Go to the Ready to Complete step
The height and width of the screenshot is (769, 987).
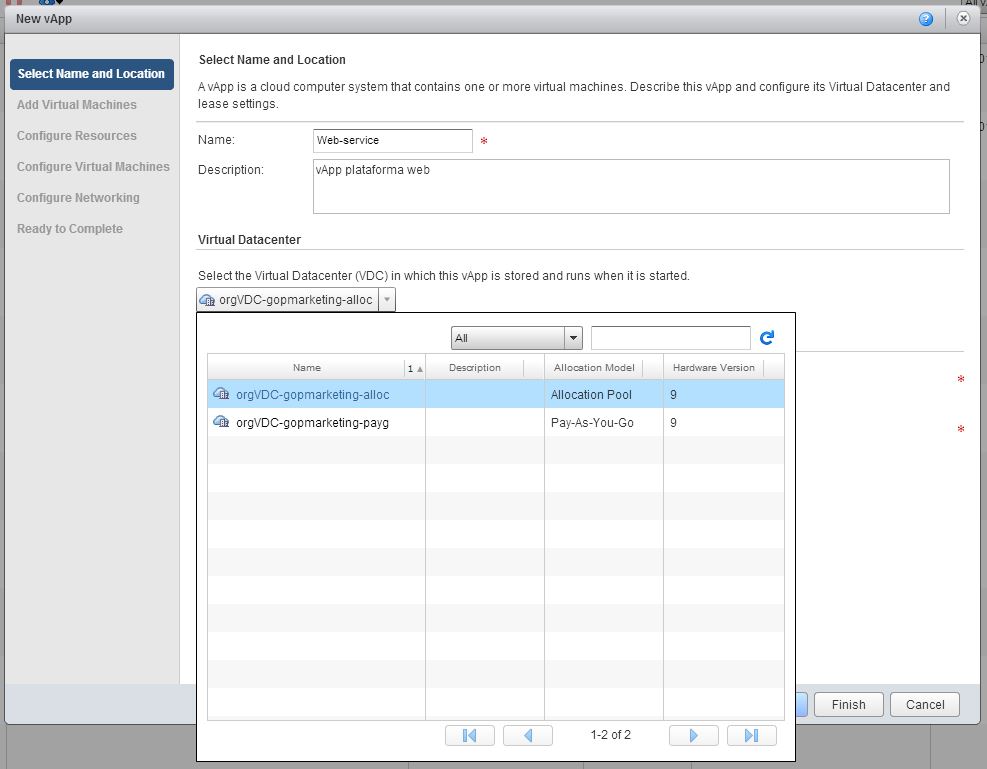[x=70, y=228]
